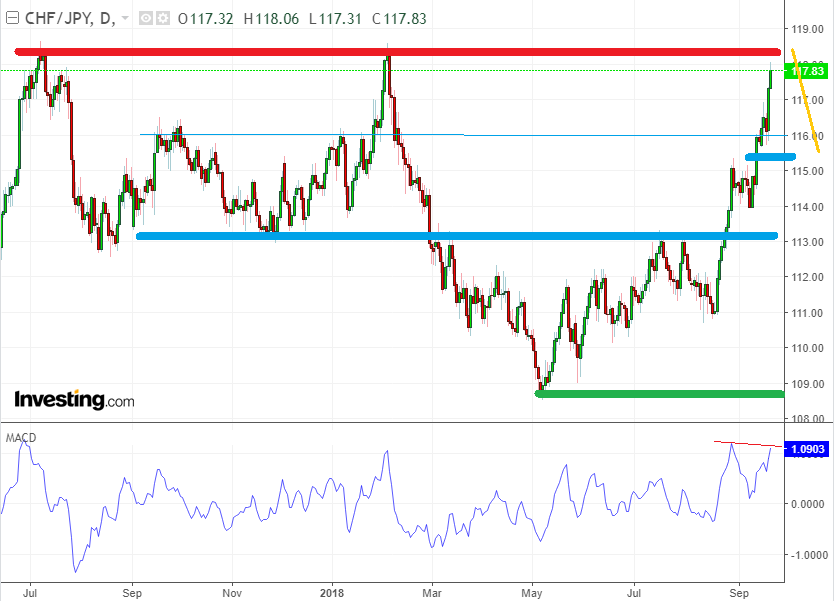
Task: Toggle chart visibility with the eye icon
Action: tap(146, 19)
